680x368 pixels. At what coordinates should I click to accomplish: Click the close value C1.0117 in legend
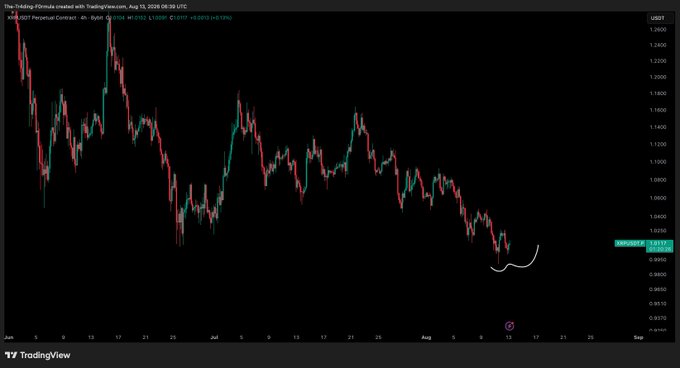(178, 18)
